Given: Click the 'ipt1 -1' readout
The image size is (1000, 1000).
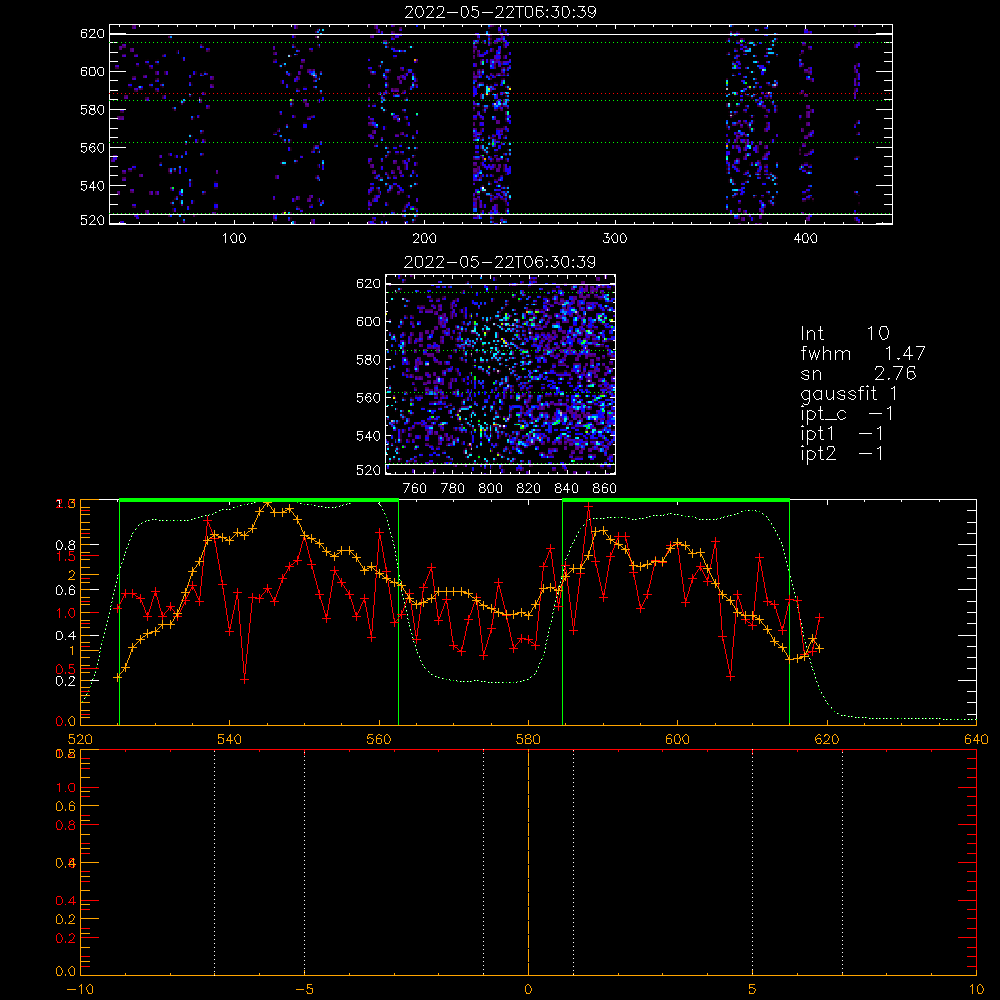Looking at the screenshot, I should tap(842, 434).
